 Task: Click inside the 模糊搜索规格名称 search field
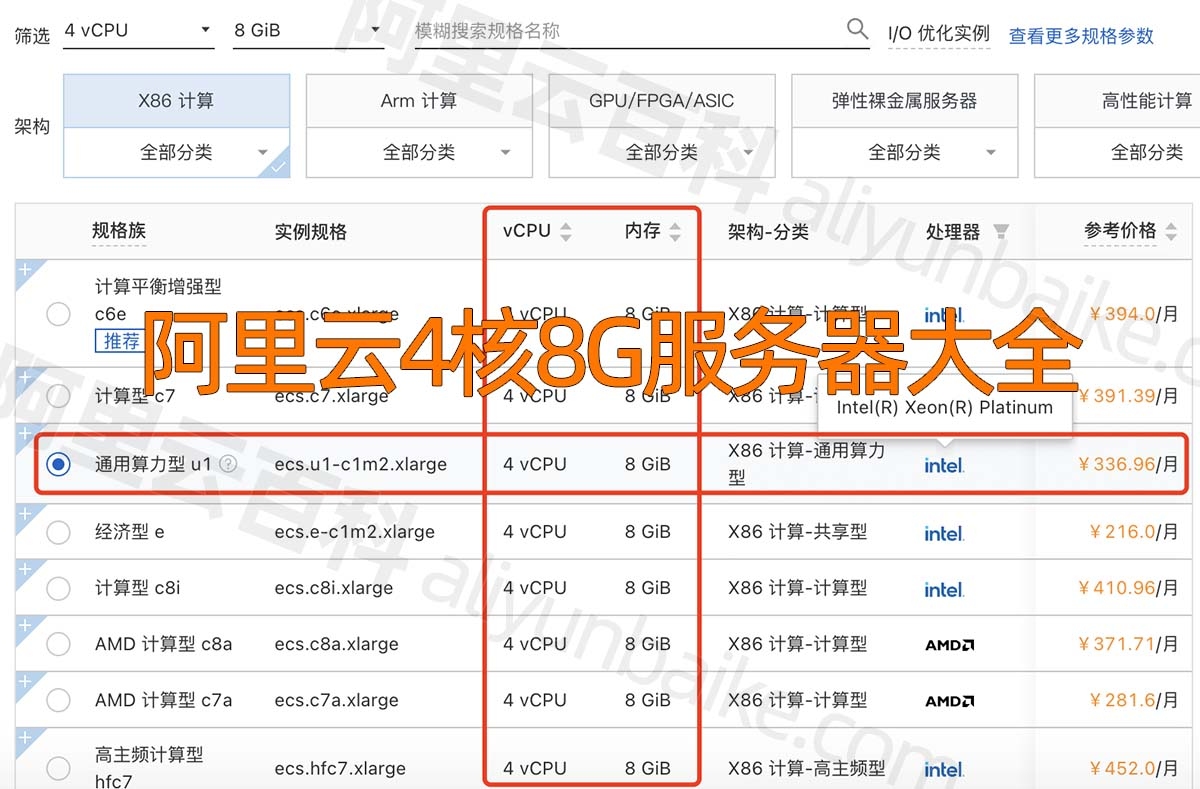click(x=600, y=29)
